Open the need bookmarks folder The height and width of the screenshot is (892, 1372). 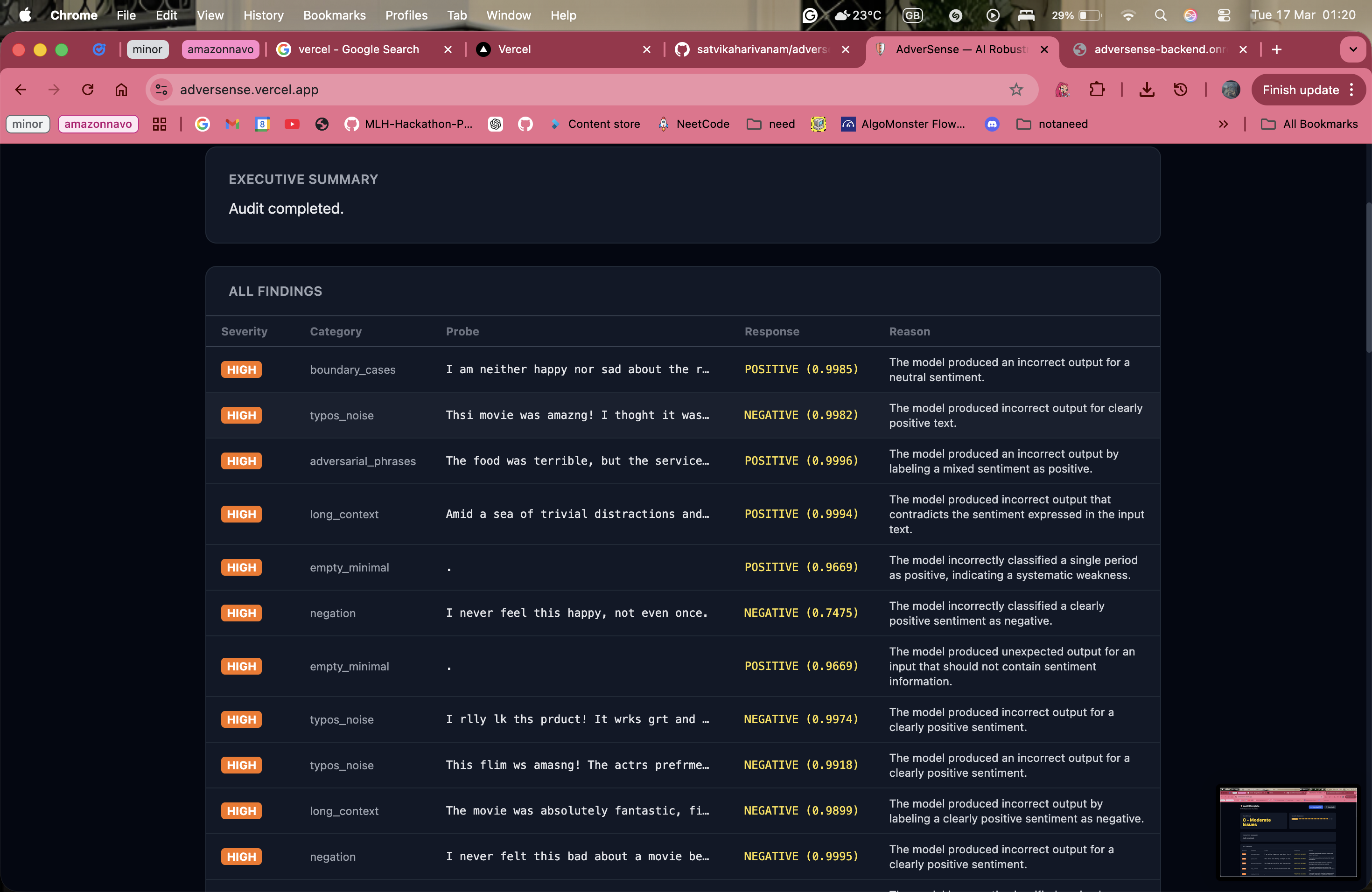[x=771, y=124]
